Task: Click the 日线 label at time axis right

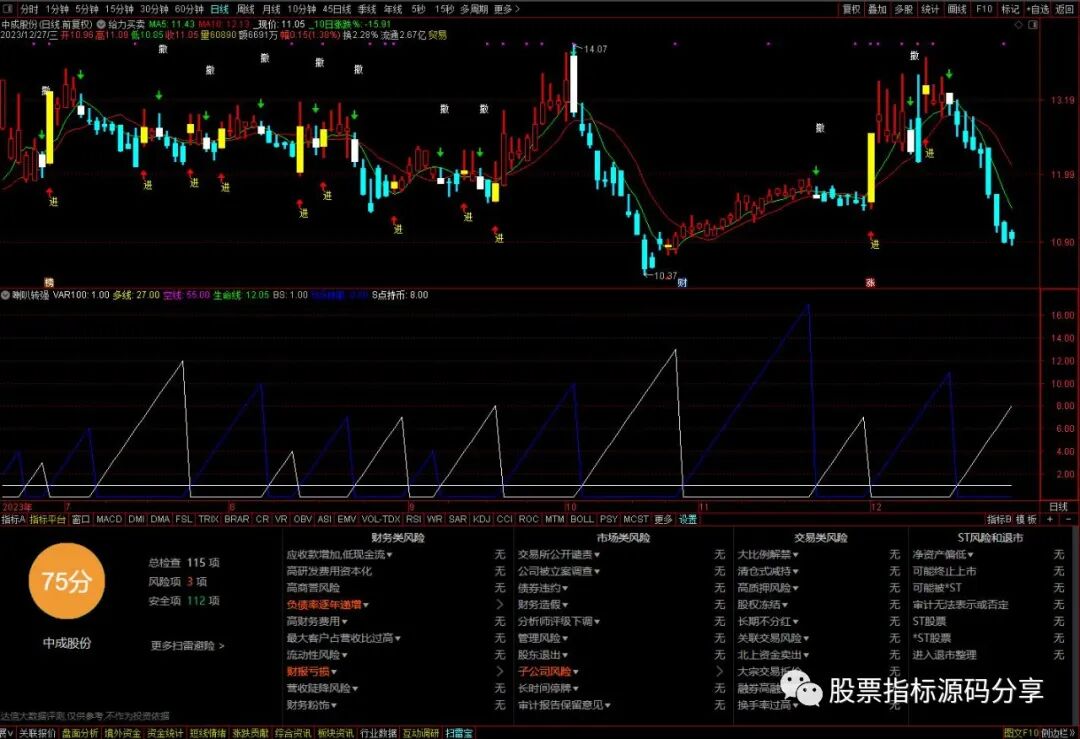Action: click(1059, 507)
